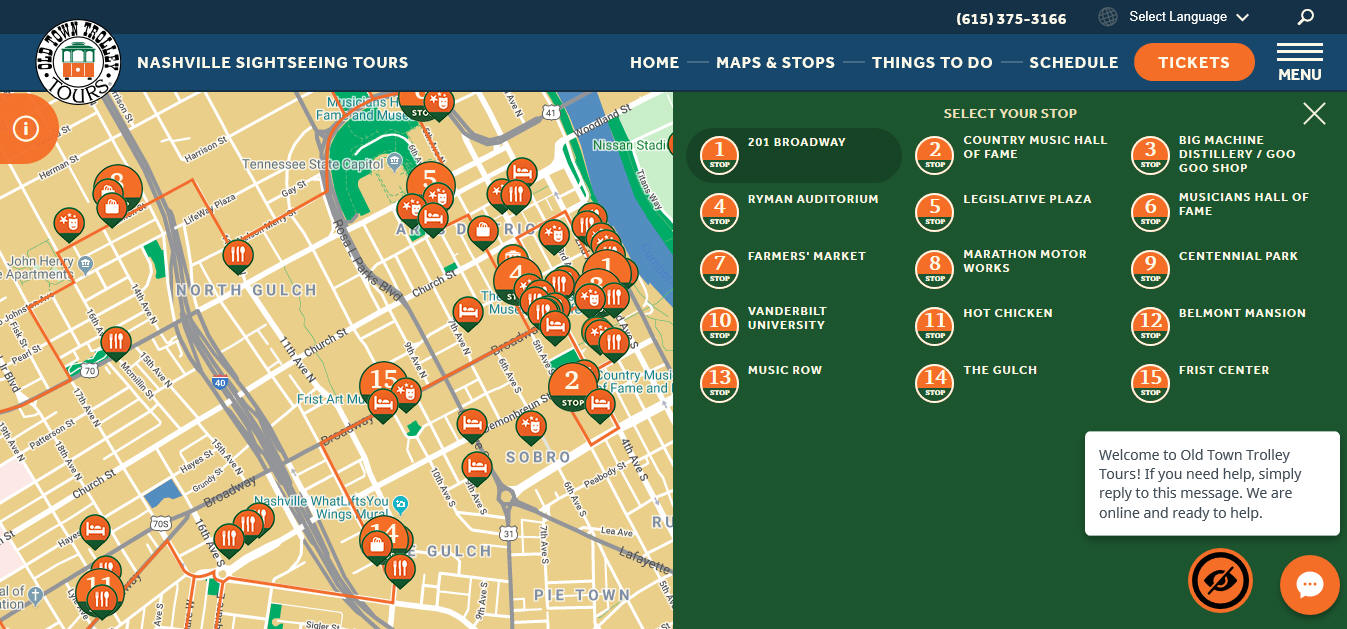Go to HOME in navigation
Screen dimensions: 1347x629
click(654, 62)
